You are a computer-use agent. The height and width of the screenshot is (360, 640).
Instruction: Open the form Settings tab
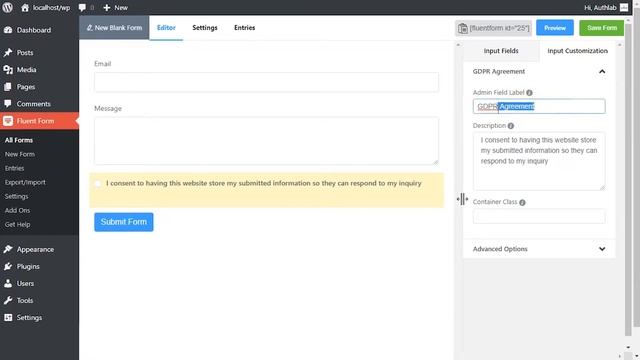tap(205, 28)
